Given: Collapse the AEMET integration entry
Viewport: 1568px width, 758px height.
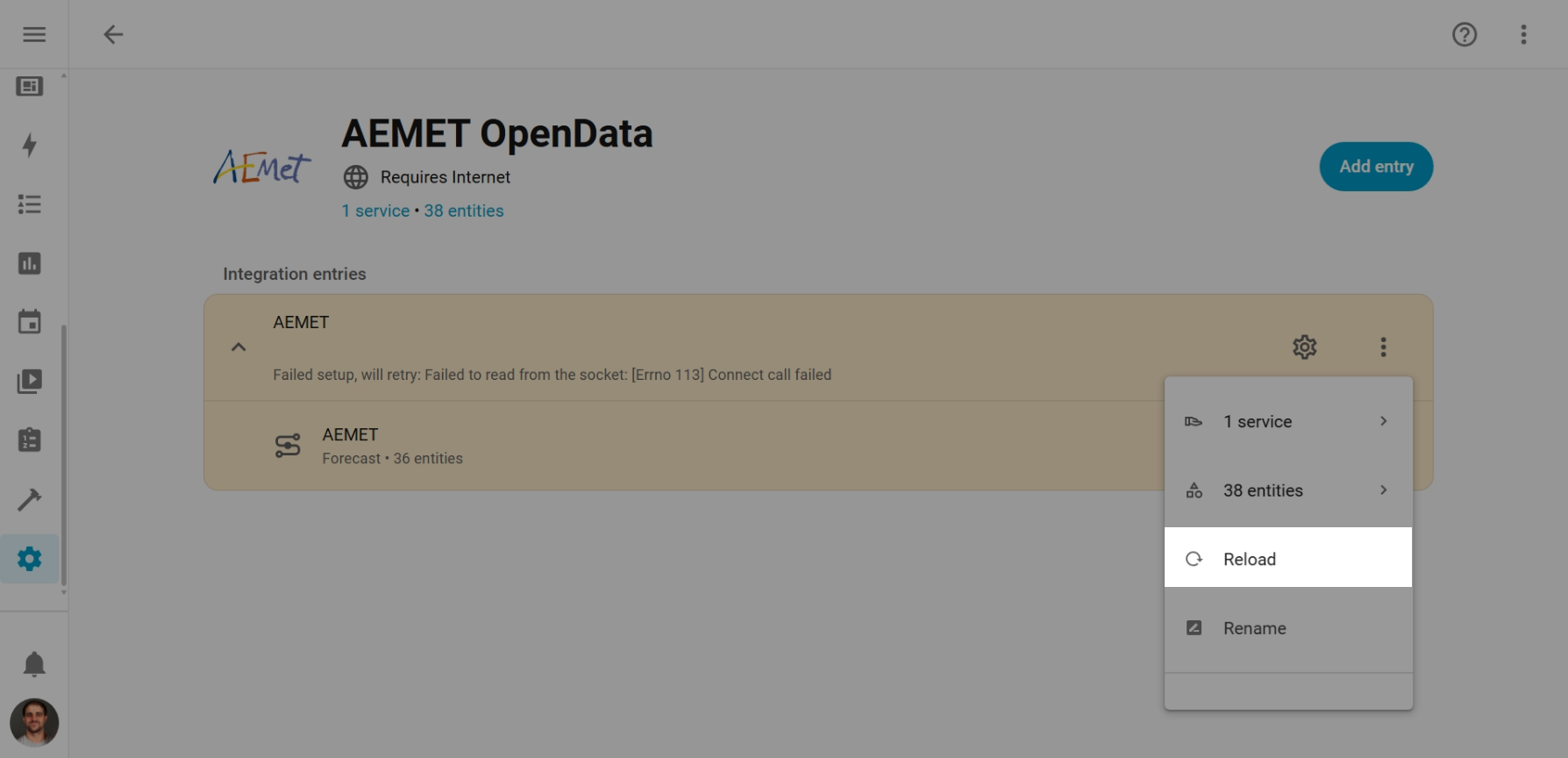Looking at the screenshot, I should tap(239, 347).
